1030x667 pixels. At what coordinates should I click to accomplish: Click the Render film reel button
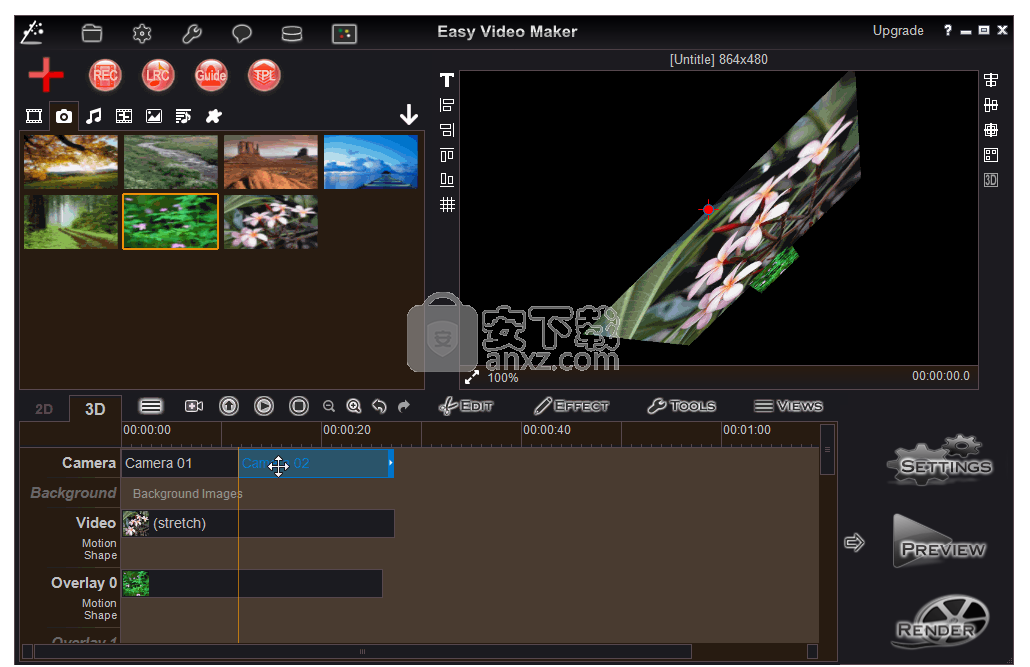click(940, 622)
